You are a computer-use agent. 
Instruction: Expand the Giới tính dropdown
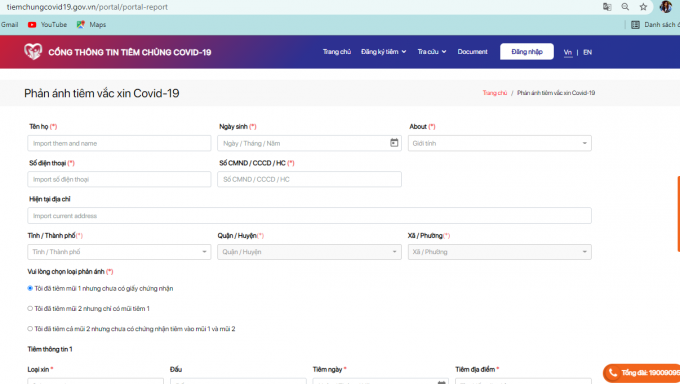coord(500,143)
